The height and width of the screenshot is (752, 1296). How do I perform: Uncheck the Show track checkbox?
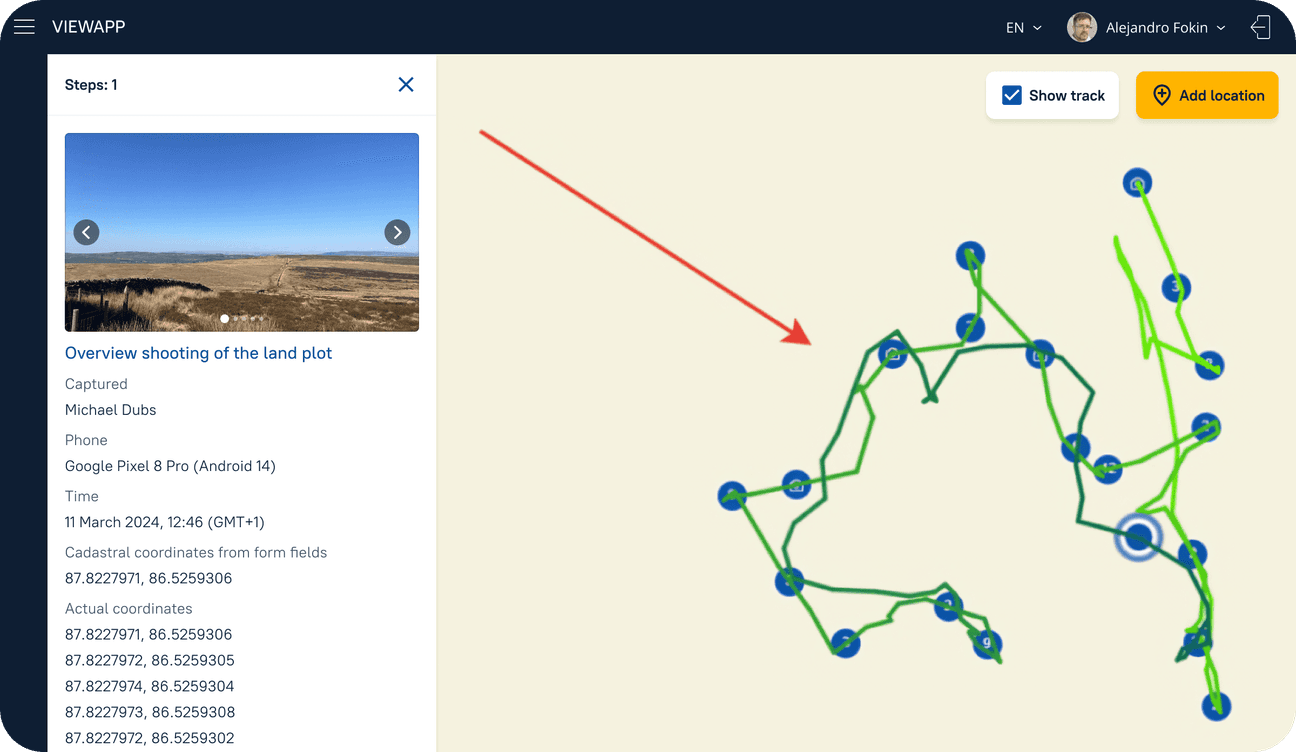(x=1012, y=96)
